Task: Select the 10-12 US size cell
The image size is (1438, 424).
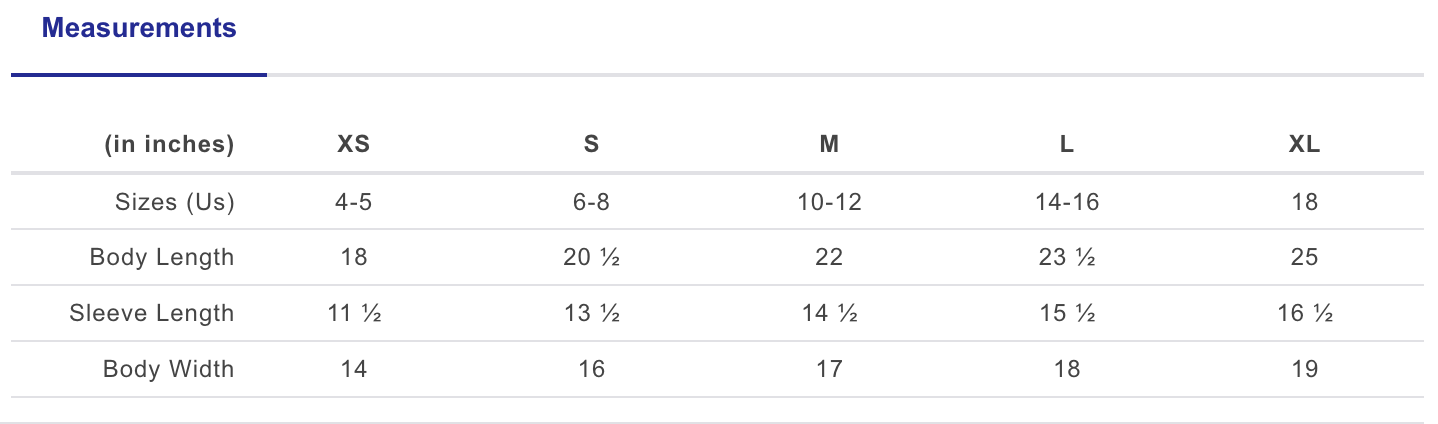Action: 829,202
